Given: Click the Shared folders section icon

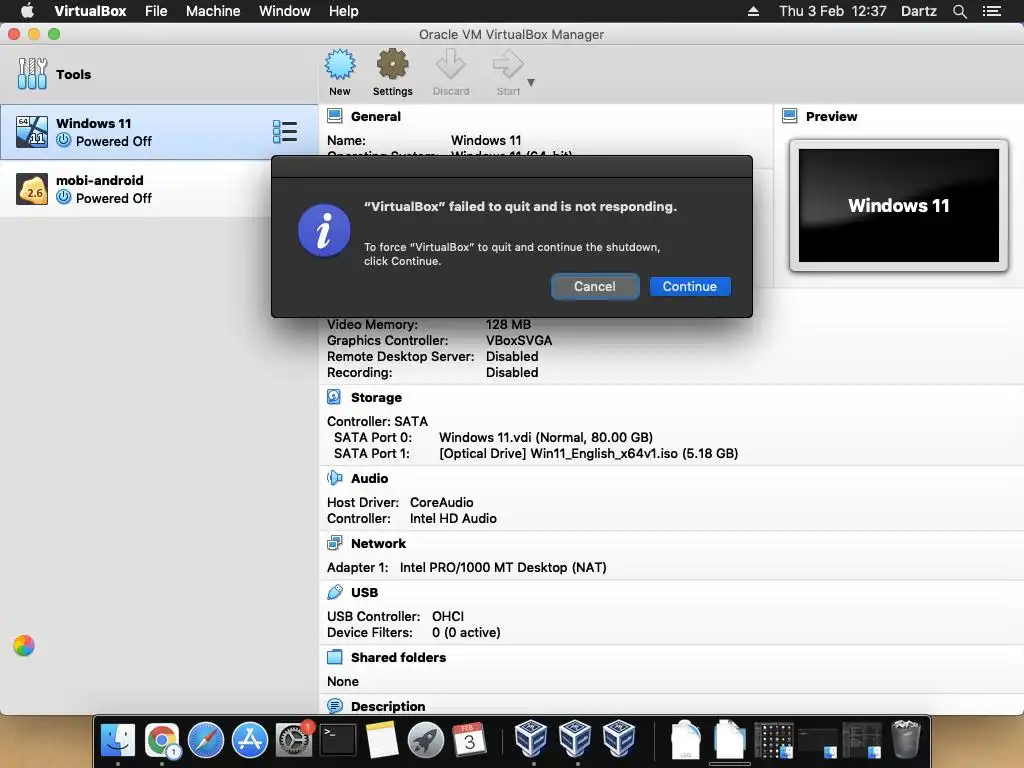Looking at the screenshot, I should (x=334, y=657).
